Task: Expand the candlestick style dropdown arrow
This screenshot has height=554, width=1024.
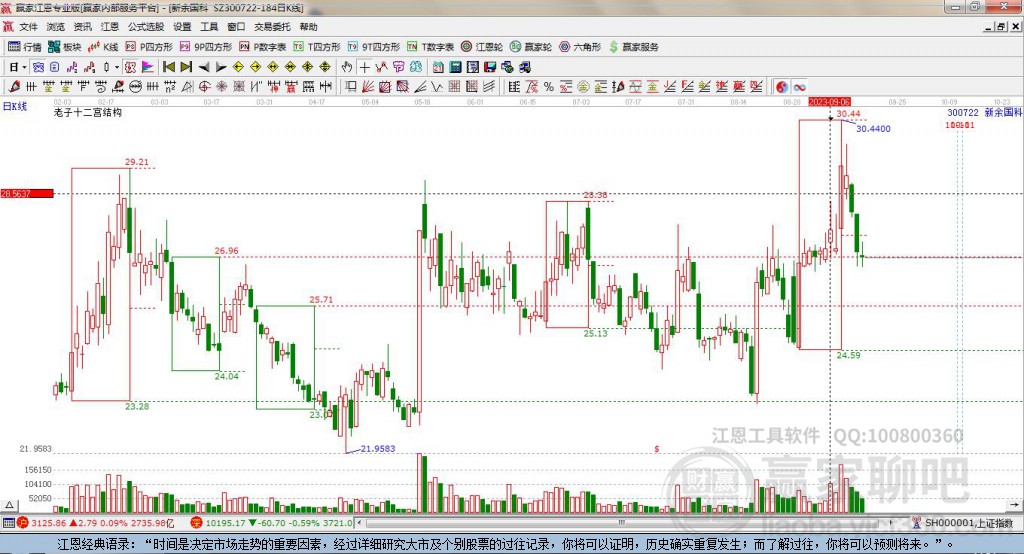Action: click(117, 67)
